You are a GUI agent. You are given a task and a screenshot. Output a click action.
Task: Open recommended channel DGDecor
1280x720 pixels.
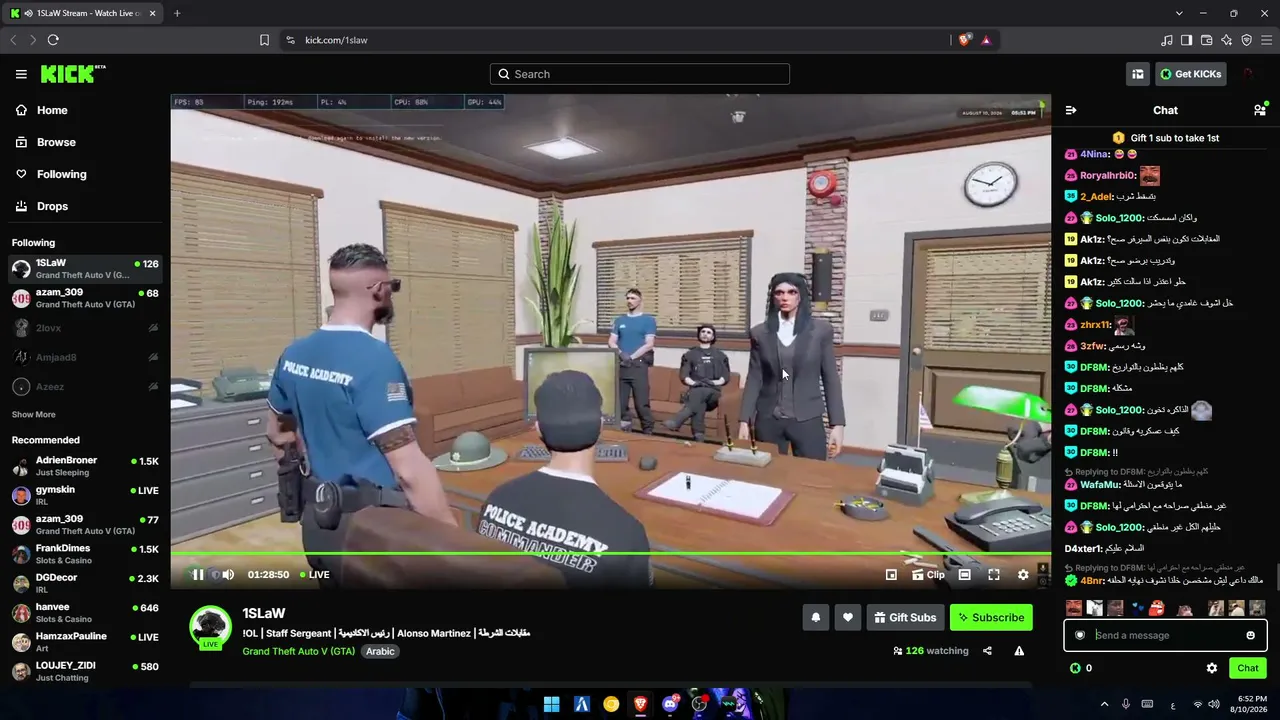coord(85,583)
